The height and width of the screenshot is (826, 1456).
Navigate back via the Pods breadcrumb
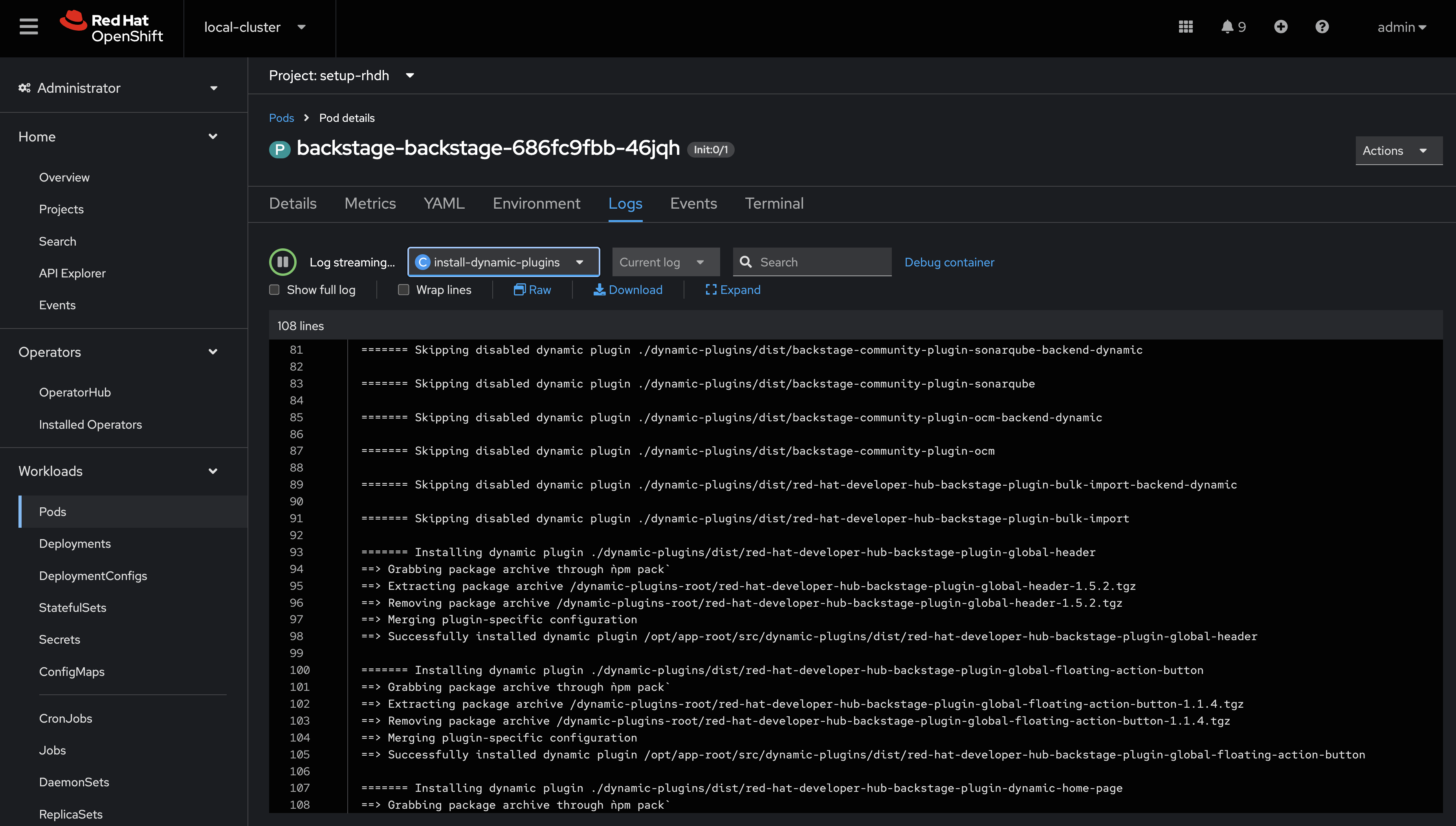(x=281, y=117)
